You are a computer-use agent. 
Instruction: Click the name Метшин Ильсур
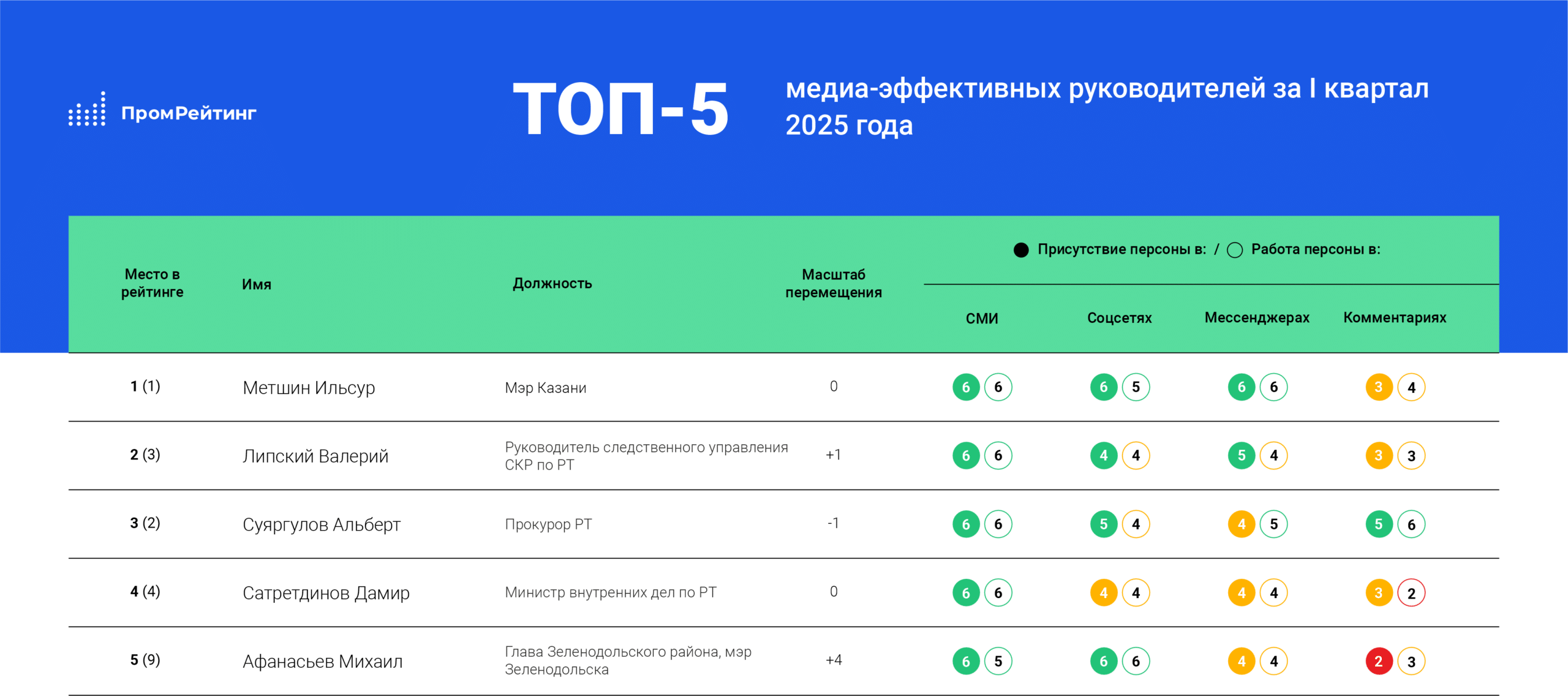tap(309, 388)
